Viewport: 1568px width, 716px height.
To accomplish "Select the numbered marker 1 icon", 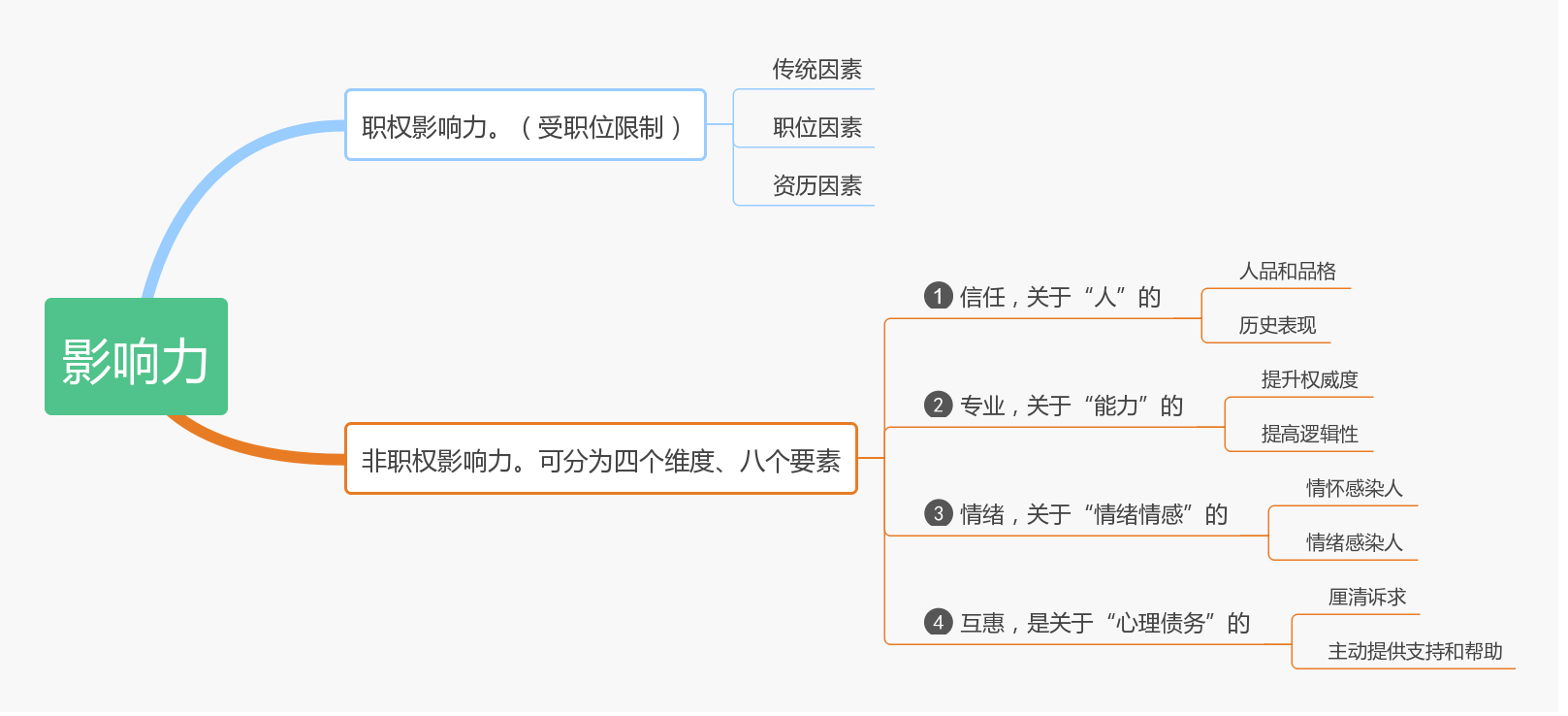I will click(x=938, y=296).
